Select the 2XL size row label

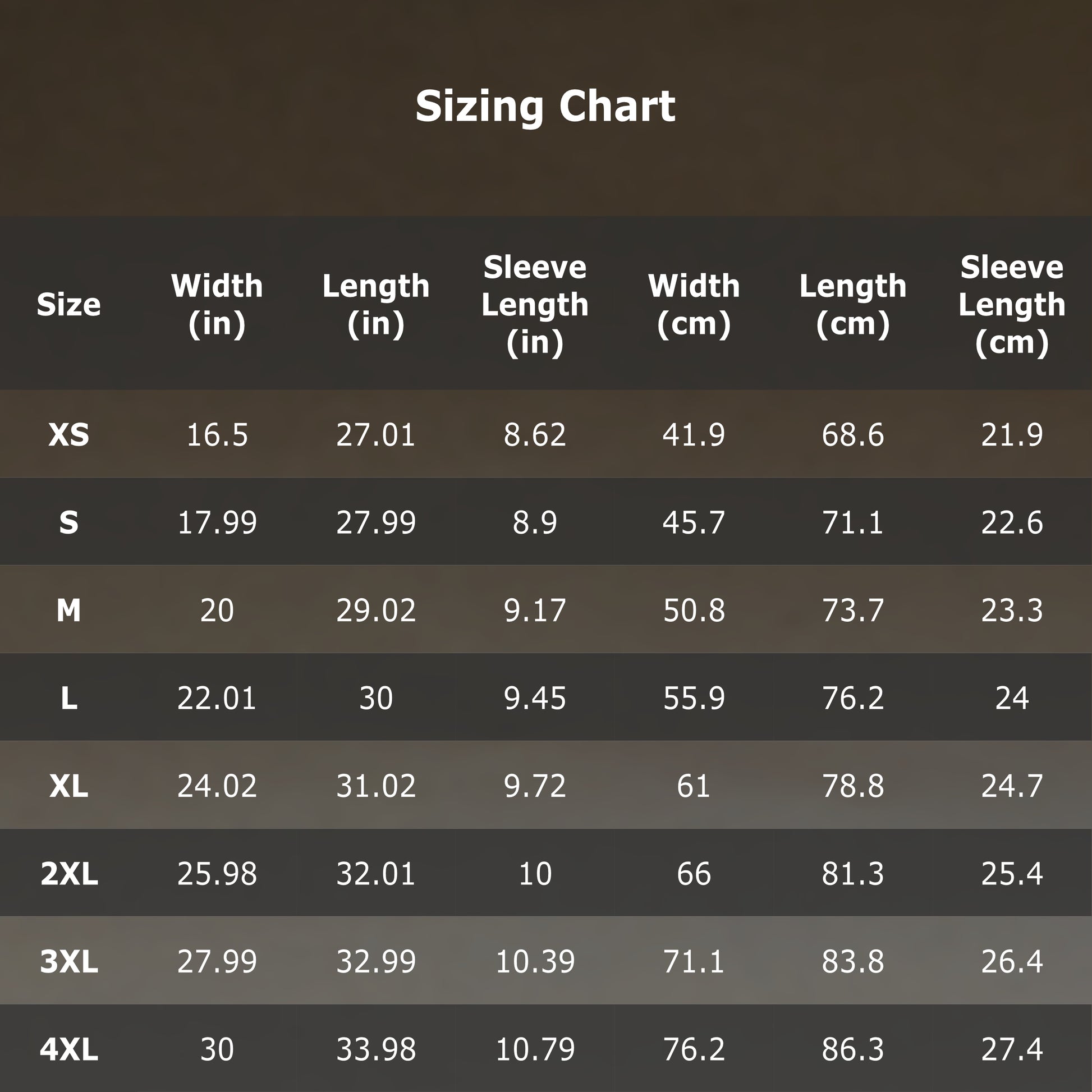pos(68,874)
